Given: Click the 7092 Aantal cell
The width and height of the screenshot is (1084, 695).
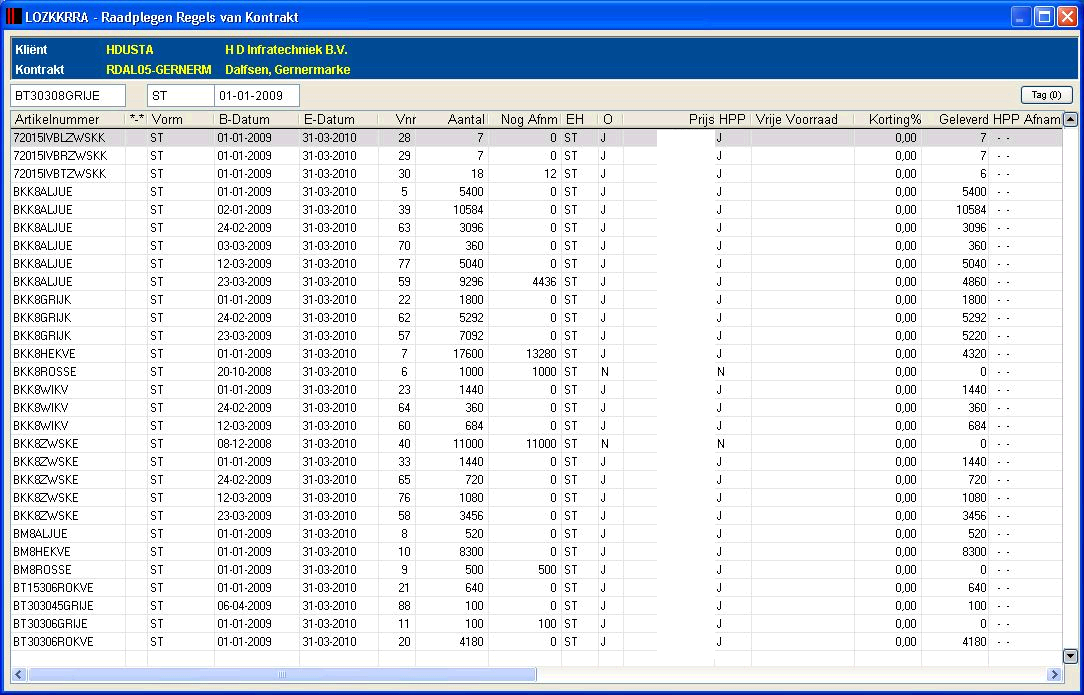Looking at the screenshot, I should click(452, 335).
